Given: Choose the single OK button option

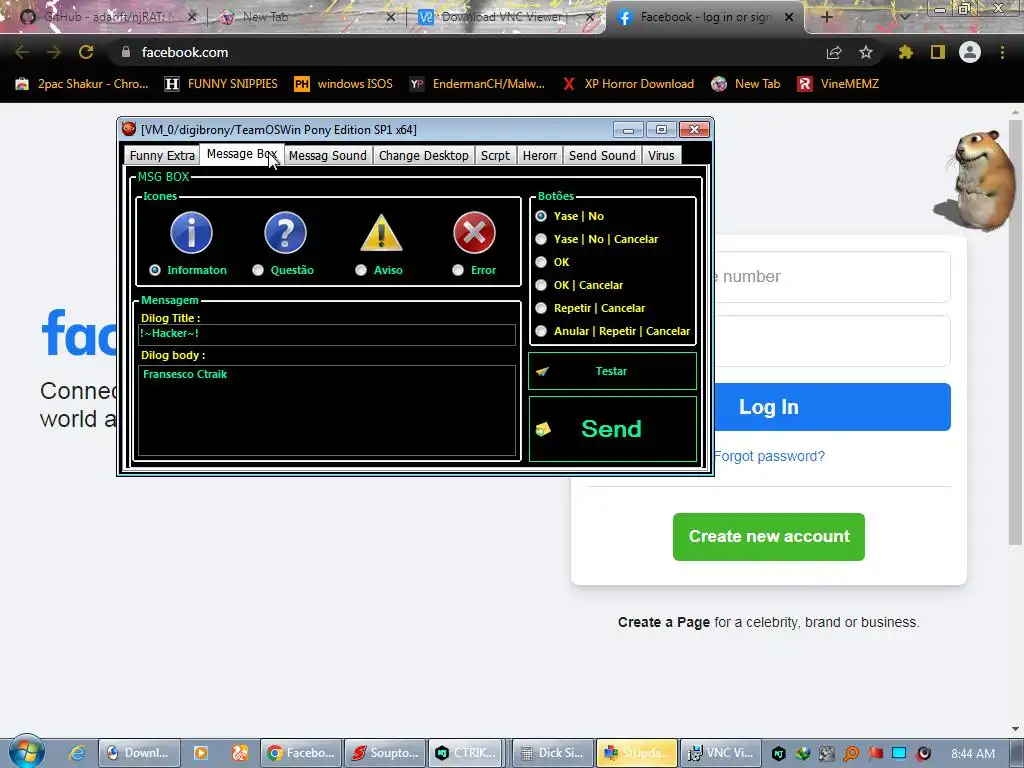Looking at the screenshot, I should tap(541, 262).
